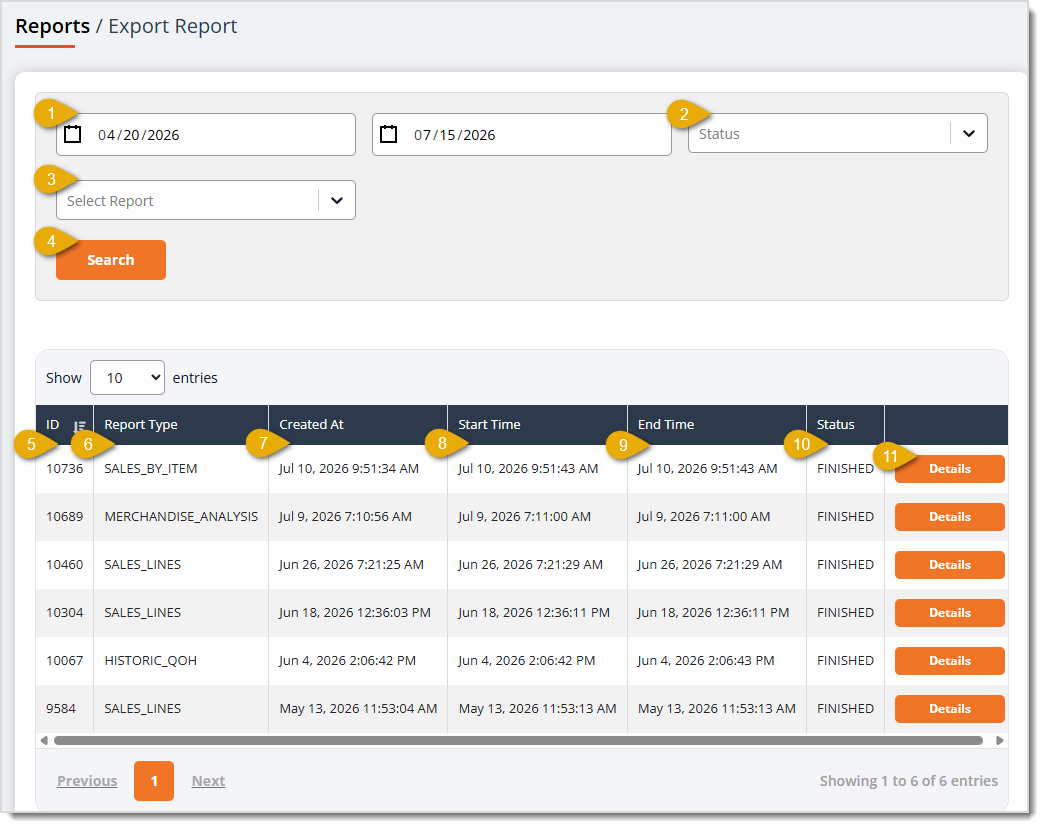Select the MERCHANDISE_ANALYSIS report type cell
The height and width of the screenshot is (828, 1044).
click(181, 517)
